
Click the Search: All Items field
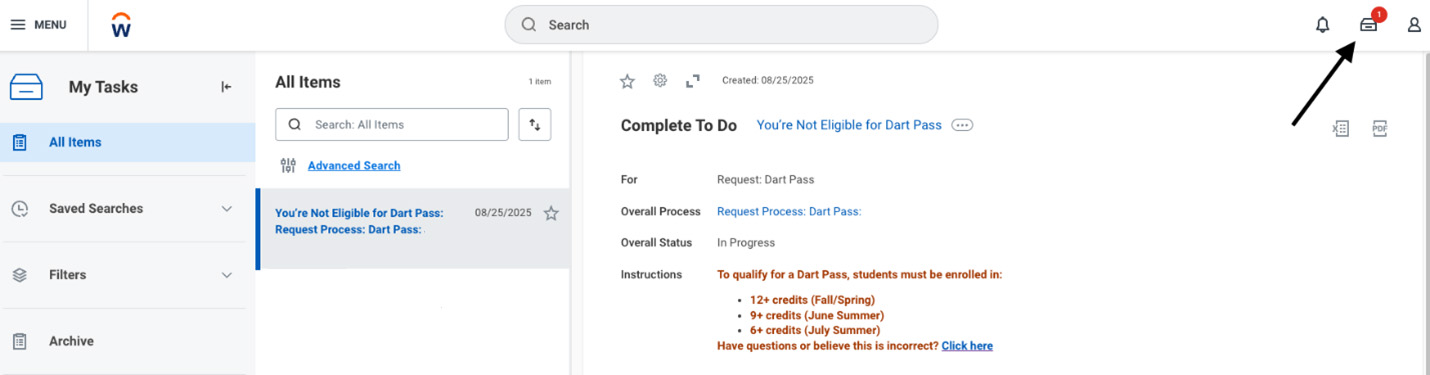pos(392,124)
